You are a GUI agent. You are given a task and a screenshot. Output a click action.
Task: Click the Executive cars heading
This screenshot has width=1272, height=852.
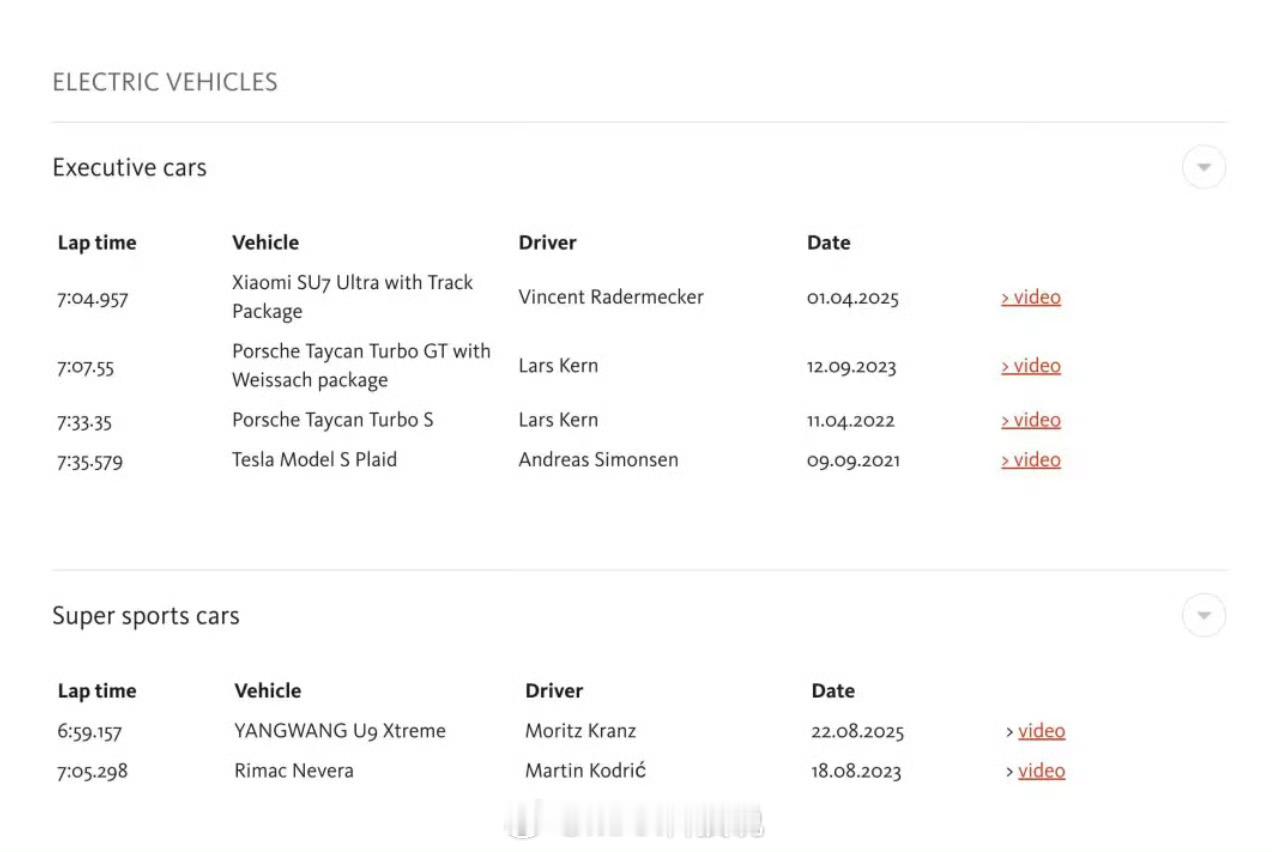point(129,167)
